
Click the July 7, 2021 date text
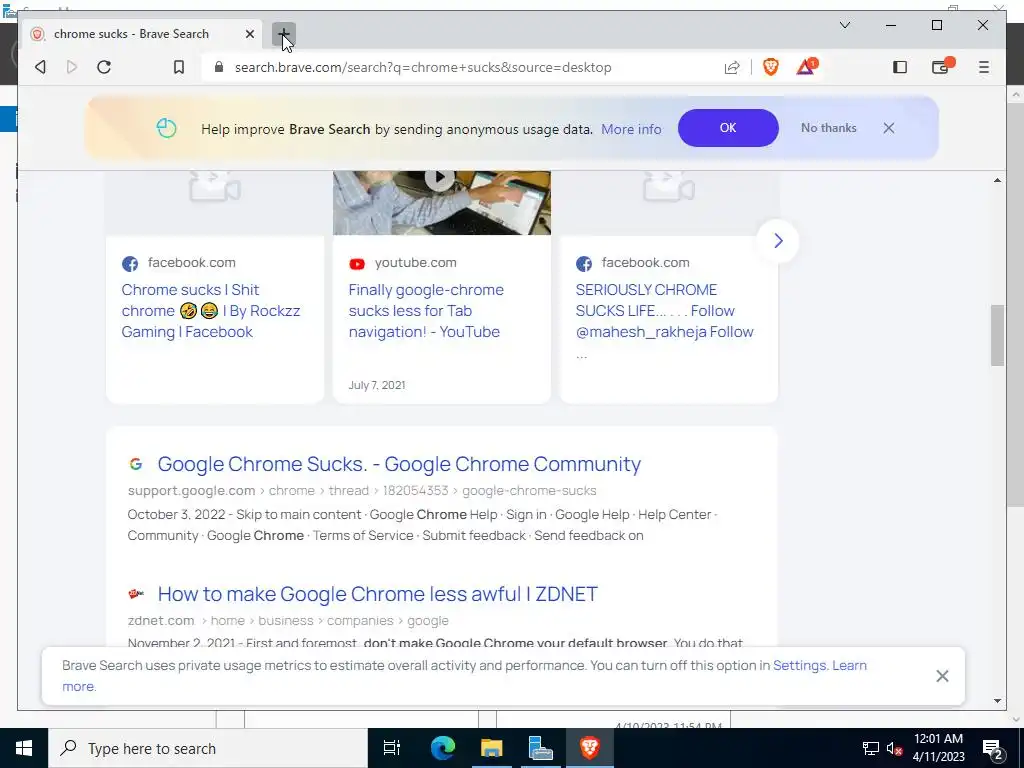[x=377, y=385]
